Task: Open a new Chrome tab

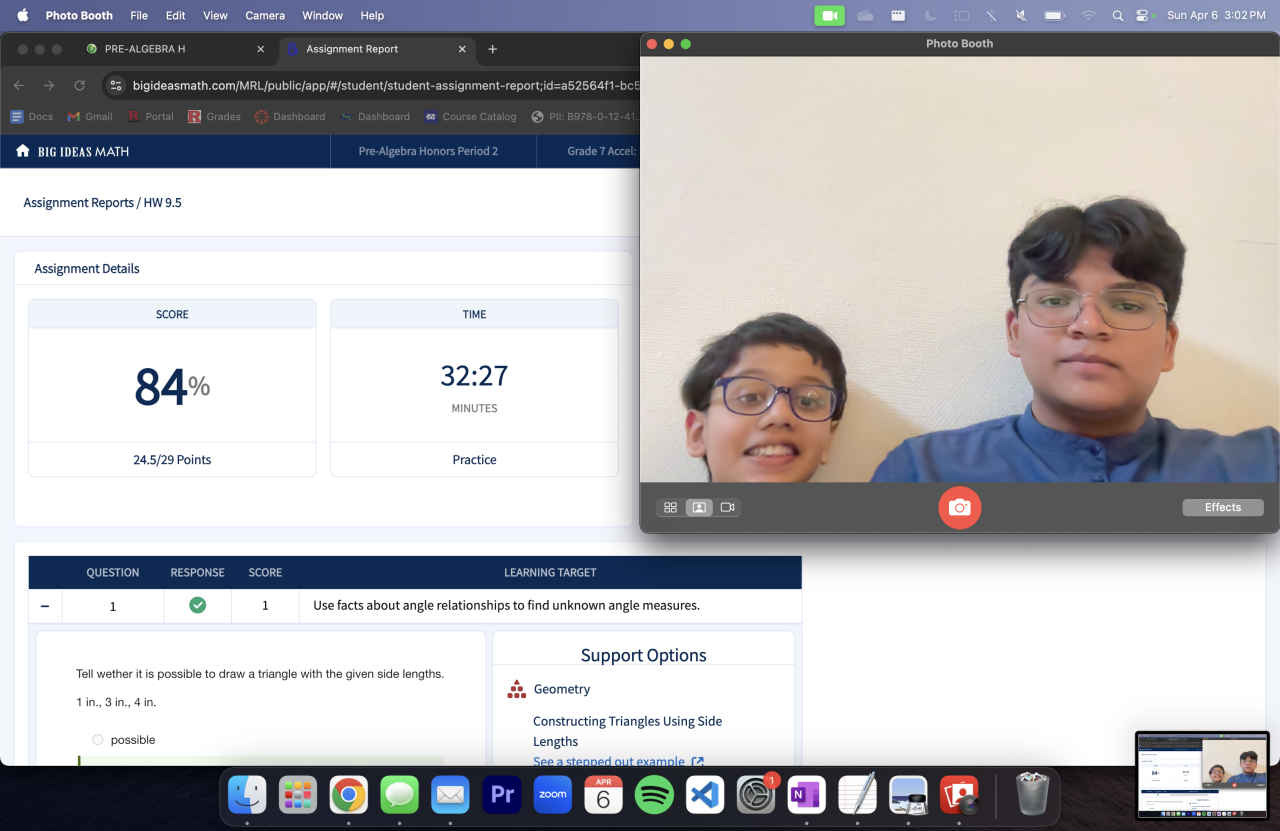Action: coord(492,49)
